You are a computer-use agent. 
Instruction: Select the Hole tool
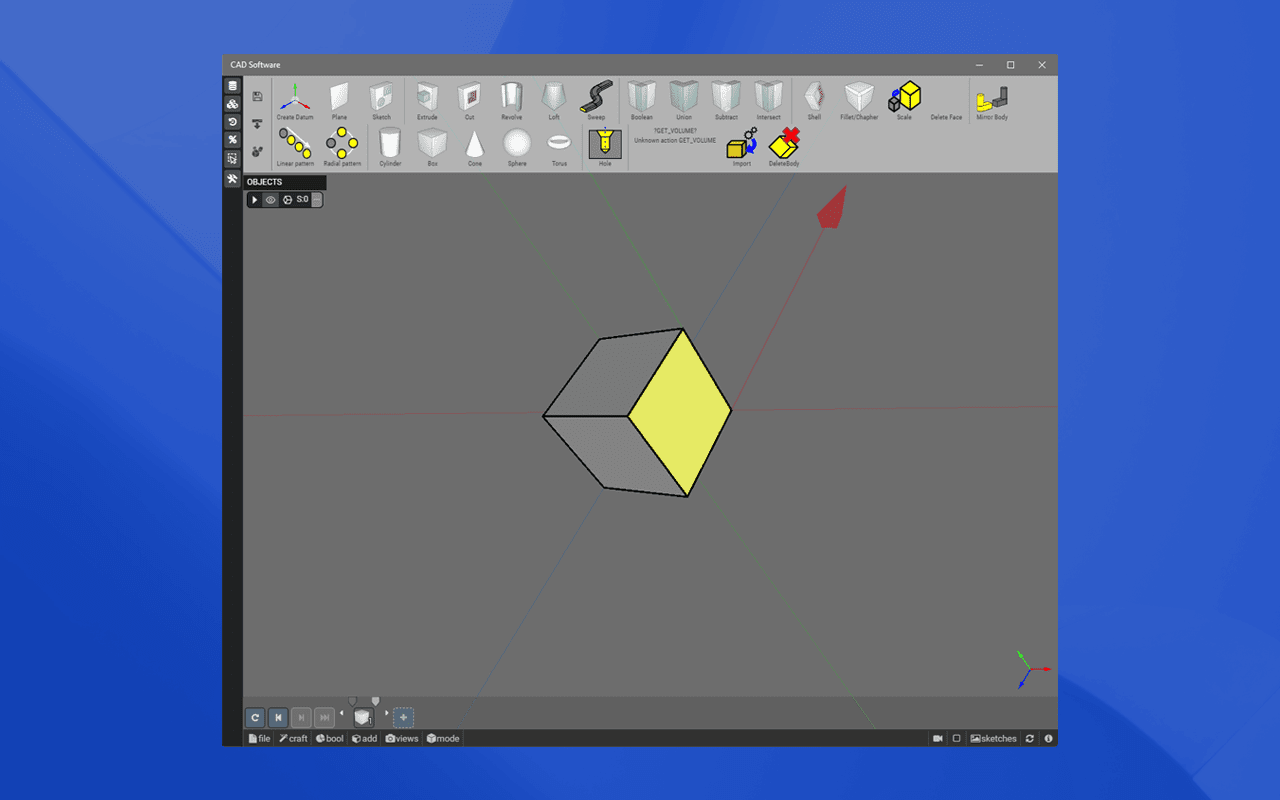point(605,147)
